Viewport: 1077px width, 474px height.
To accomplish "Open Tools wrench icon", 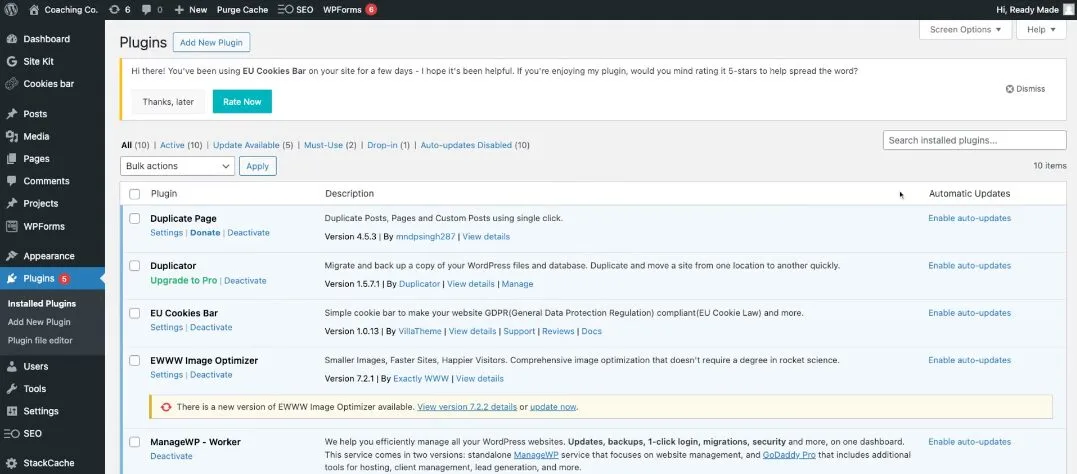I will pyautogui.click(x=11, y=389).
